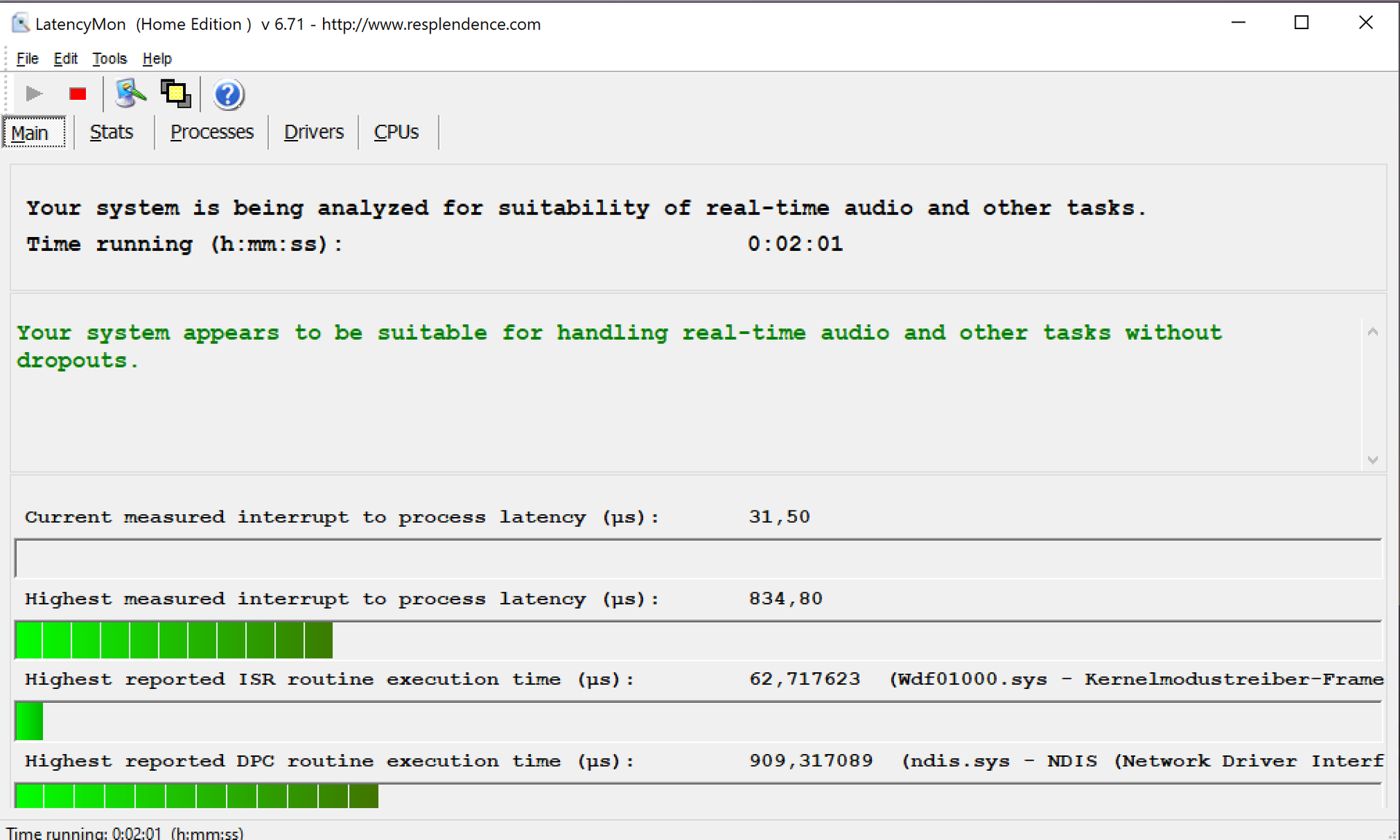Click the LatencyMon app icon in title bar
Screen dimensions: 1400x840
[x=20, y=23]
